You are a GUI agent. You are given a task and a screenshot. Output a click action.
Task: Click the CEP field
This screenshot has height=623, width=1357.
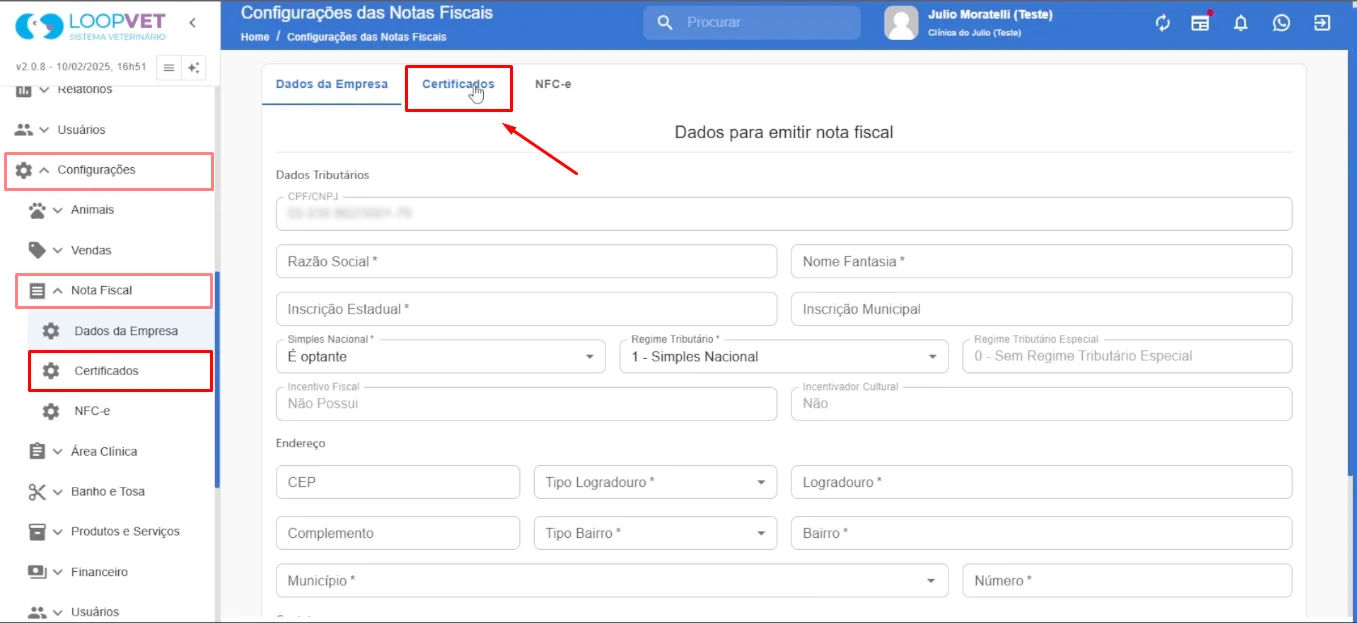tap(398, 482)
